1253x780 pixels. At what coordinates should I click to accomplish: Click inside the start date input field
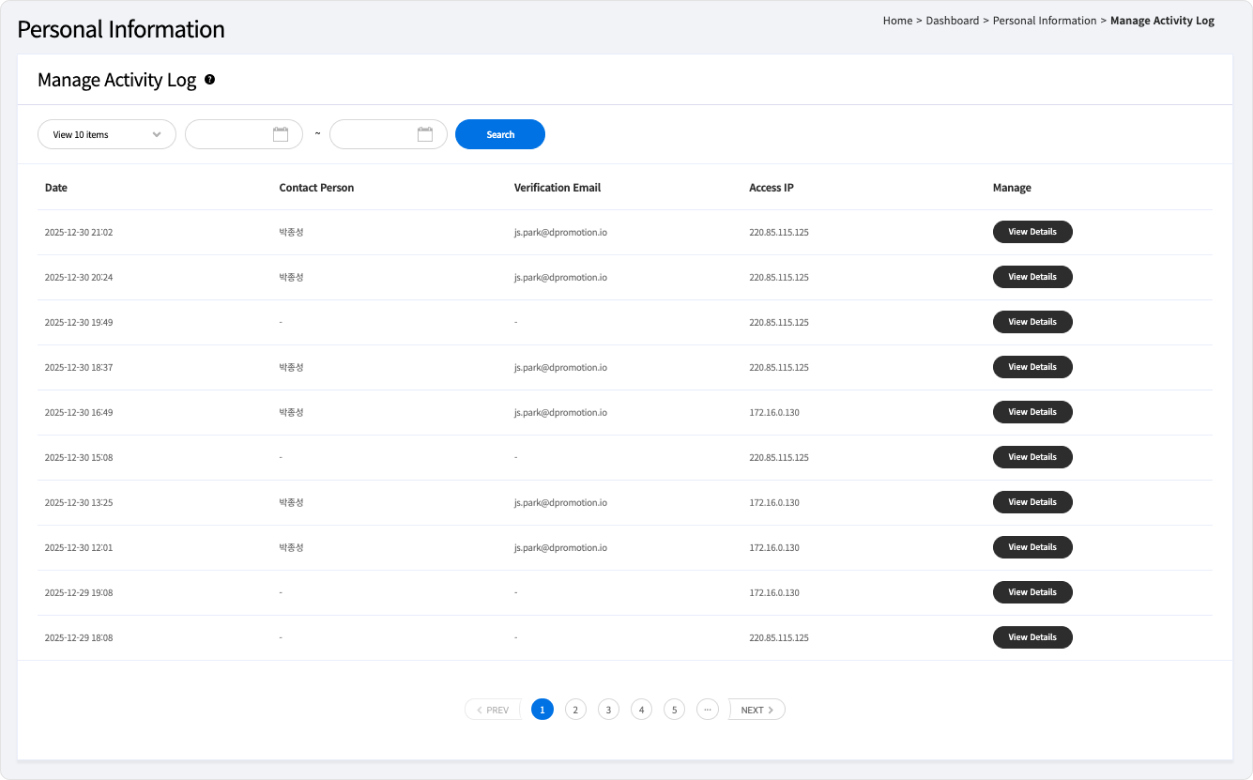click(229, 134)
